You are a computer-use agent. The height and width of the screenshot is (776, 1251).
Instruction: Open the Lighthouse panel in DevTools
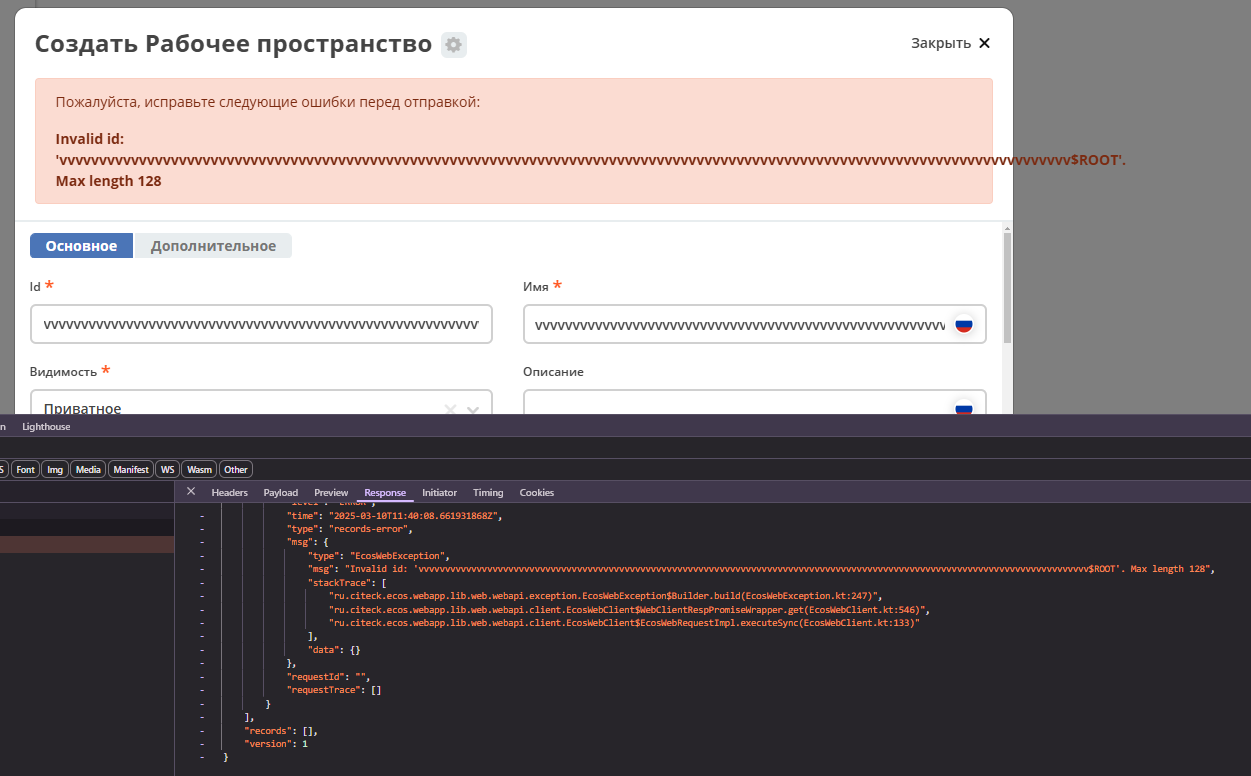46,427
